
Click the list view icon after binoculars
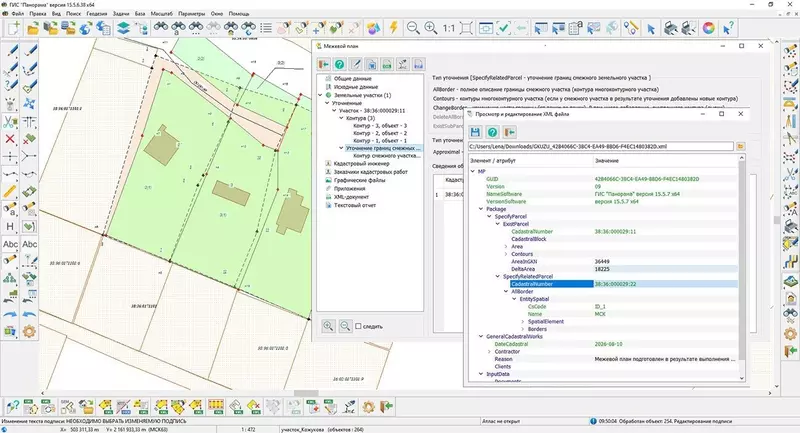(266, 28)
